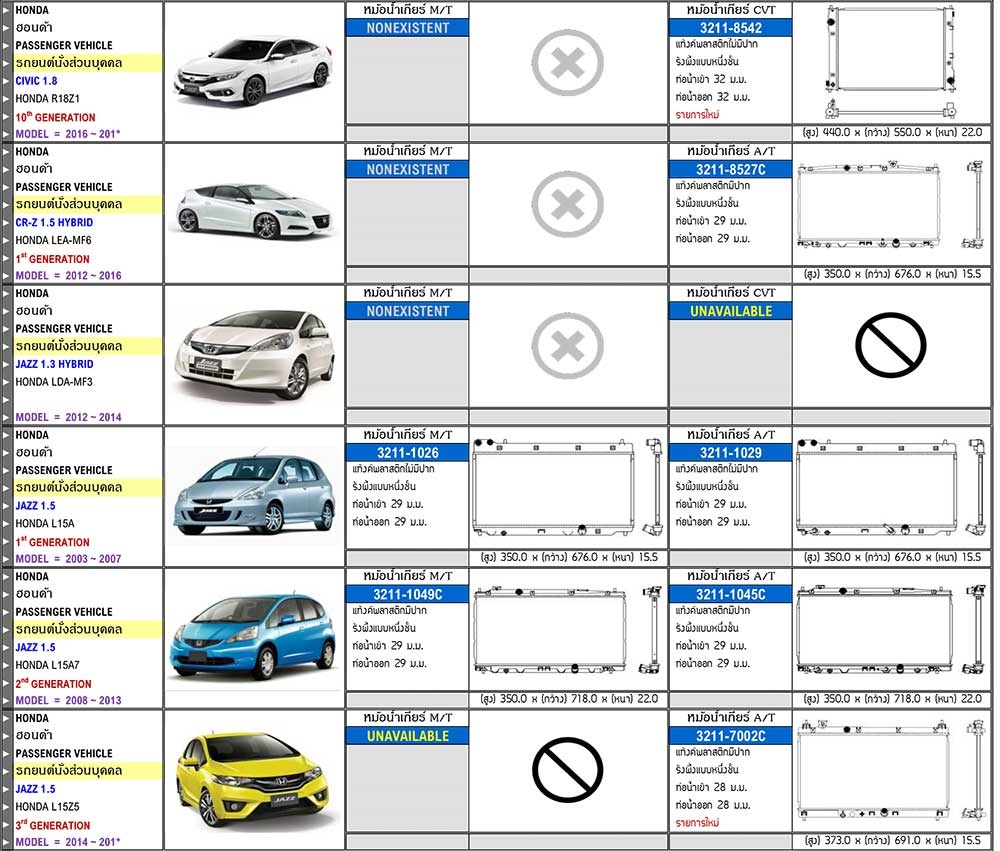
Task: Click the CVT UNAVAILABLE label for Jazz 1.3 Hybrid
Action: coord(731,311)
